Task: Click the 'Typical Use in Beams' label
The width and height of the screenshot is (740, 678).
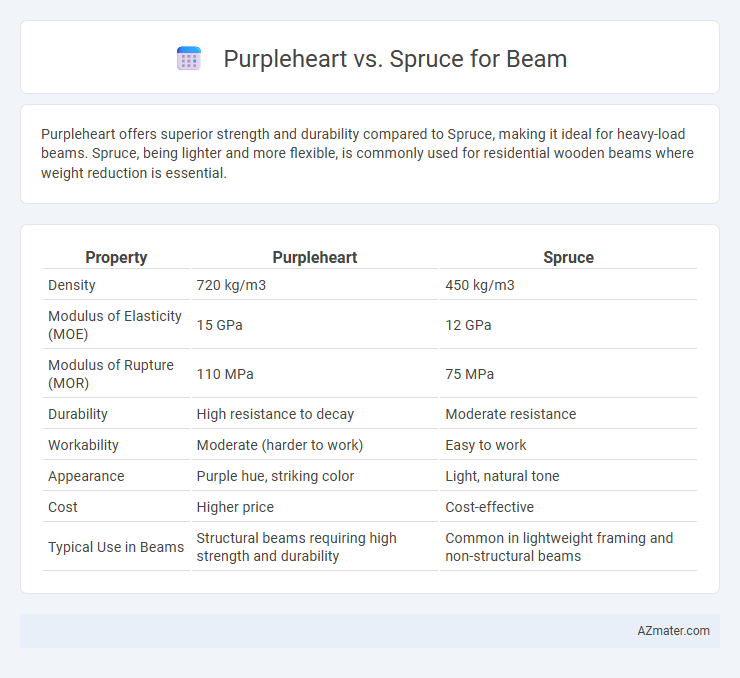Action: pos(116,547)
